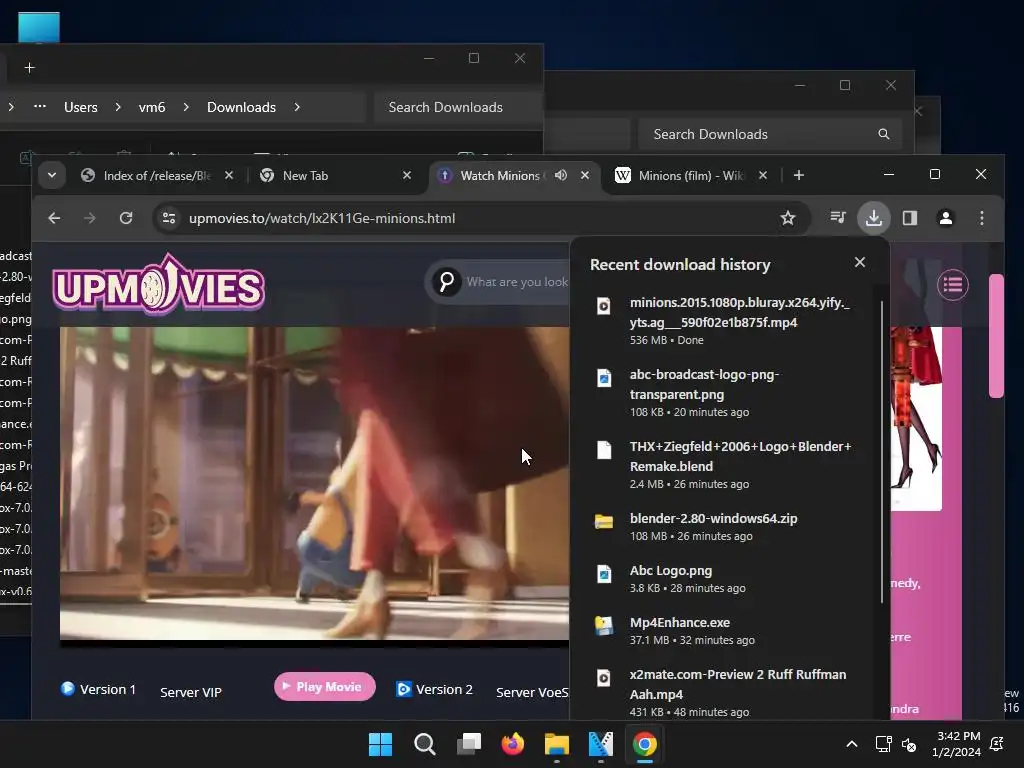Open Explorer breadcrumb ellipsis overflow
This screenshot has height=768, width=1024.
[40, 106]
